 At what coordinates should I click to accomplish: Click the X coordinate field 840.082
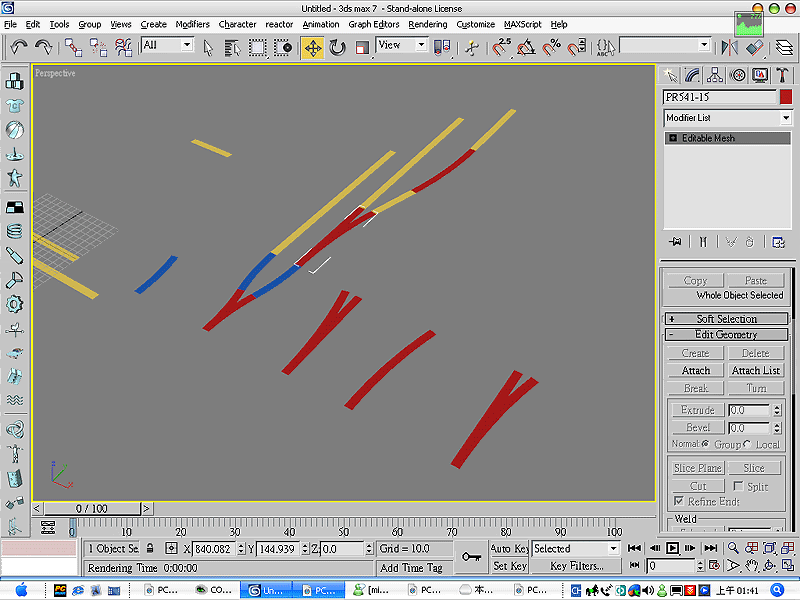coord(214,549)
